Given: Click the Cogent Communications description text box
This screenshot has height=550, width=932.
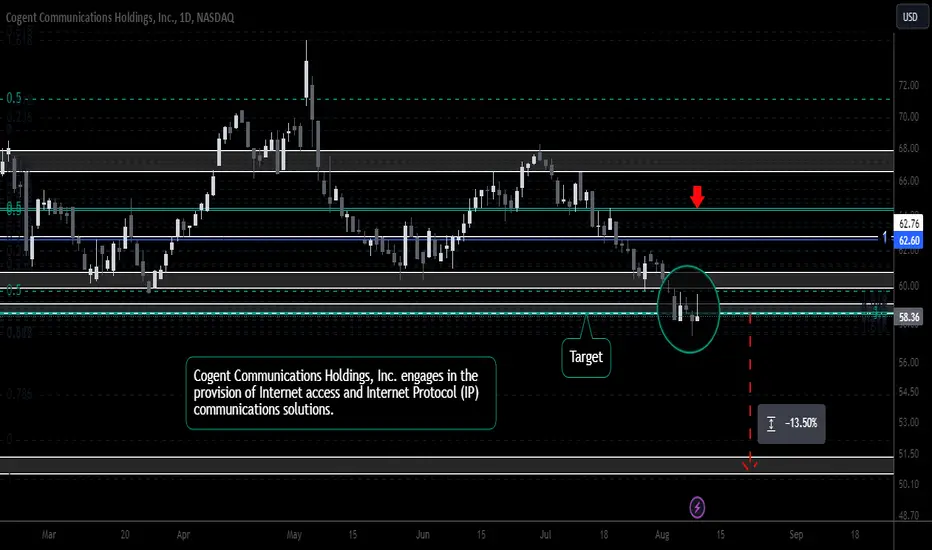Looking at the screenshot, I should coord(341,392).
